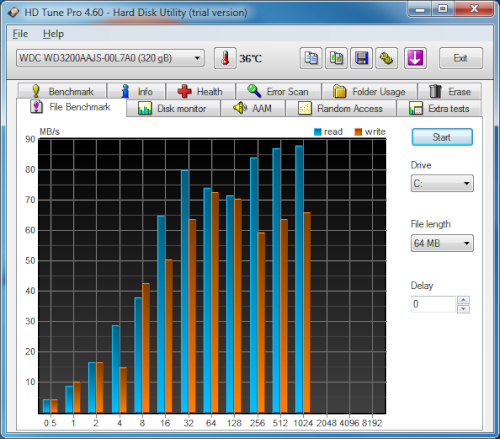Open the File menu

click(x=20, y=34)
